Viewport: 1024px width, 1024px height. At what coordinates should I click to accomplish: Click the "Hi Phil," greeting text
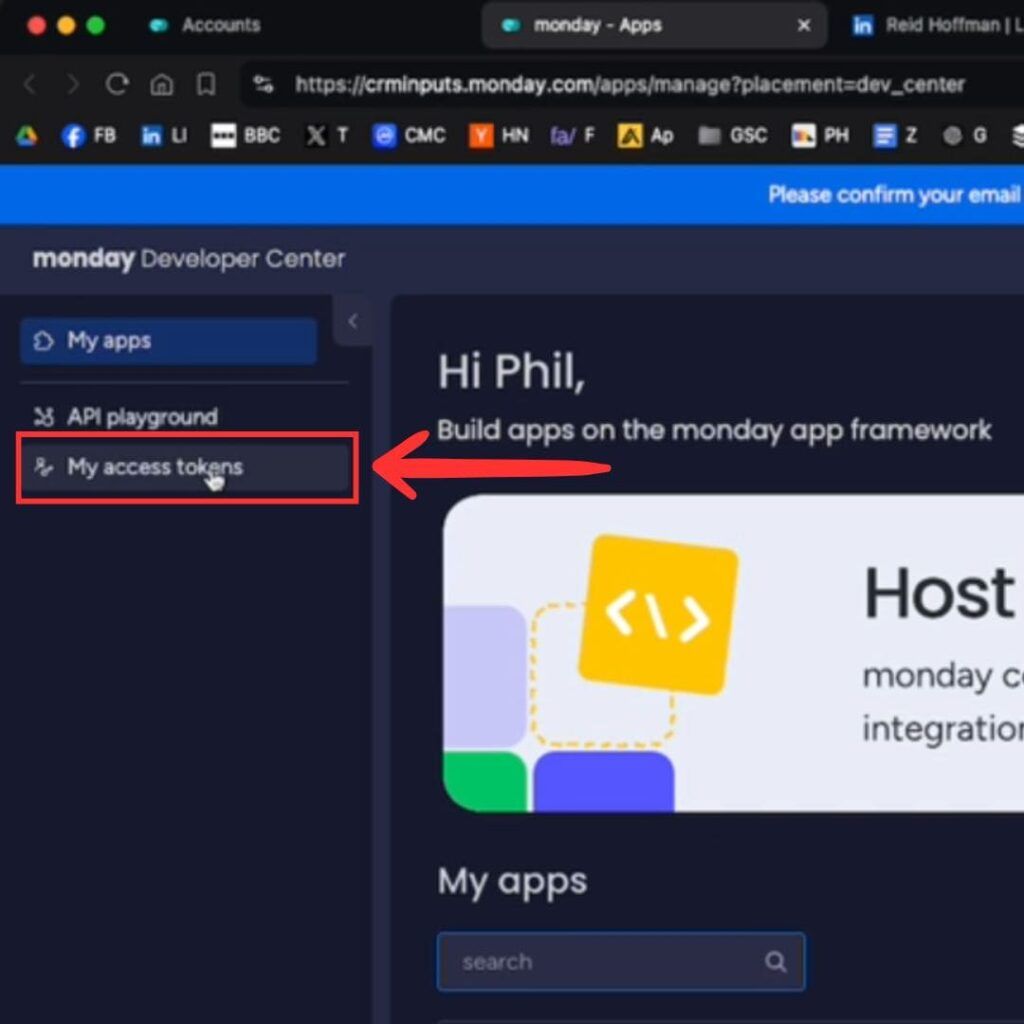511,372
